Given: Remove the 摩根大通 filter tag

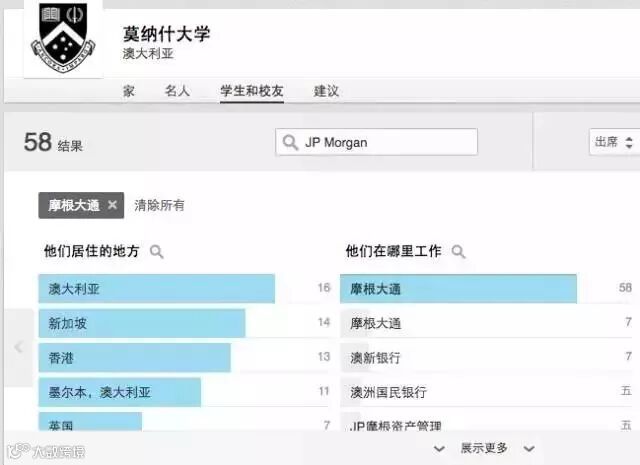Looking at the screenshot, I should click(113, 205).
